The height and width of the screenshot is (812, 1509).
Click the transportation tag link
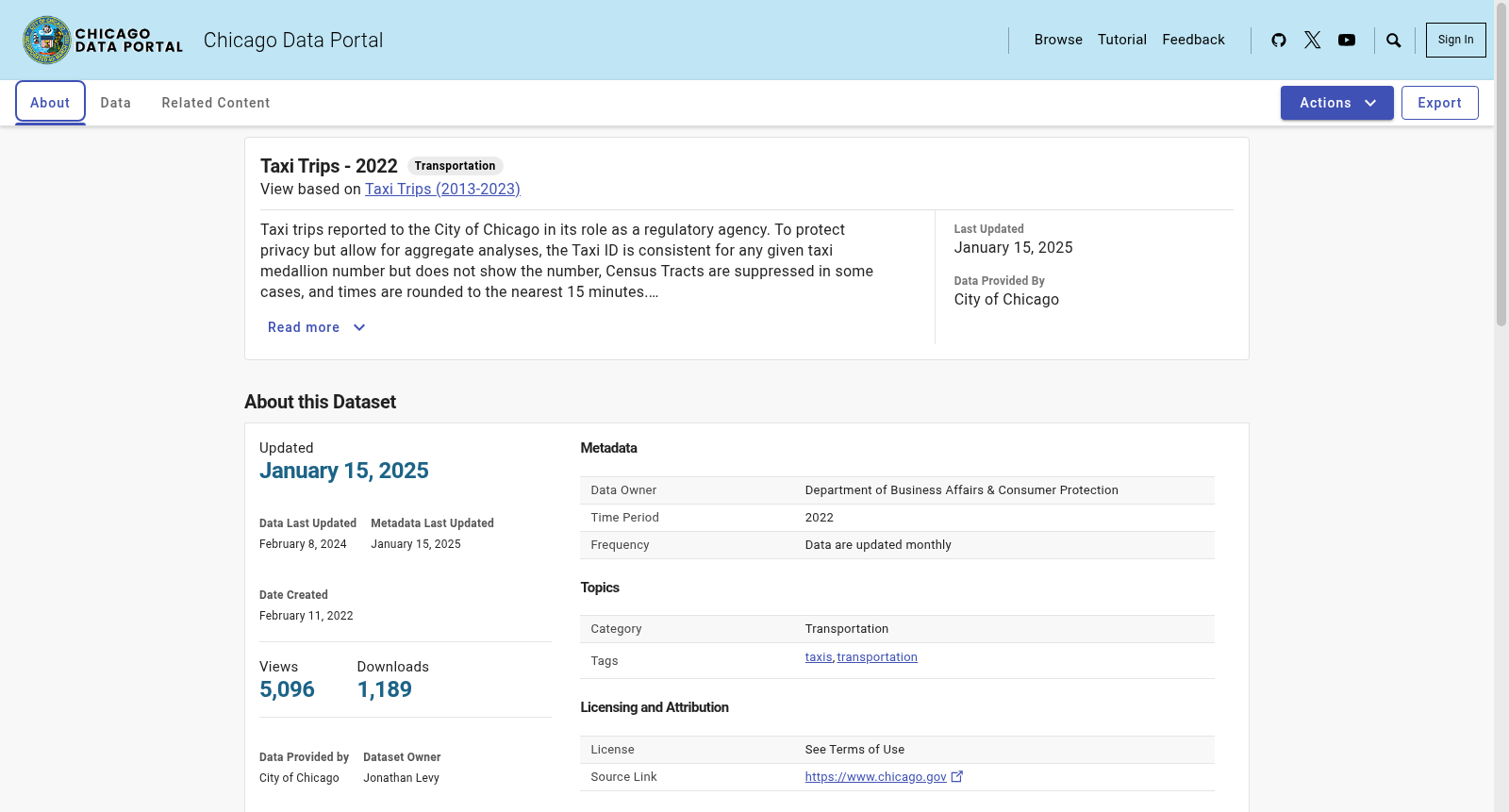(877, 657)
